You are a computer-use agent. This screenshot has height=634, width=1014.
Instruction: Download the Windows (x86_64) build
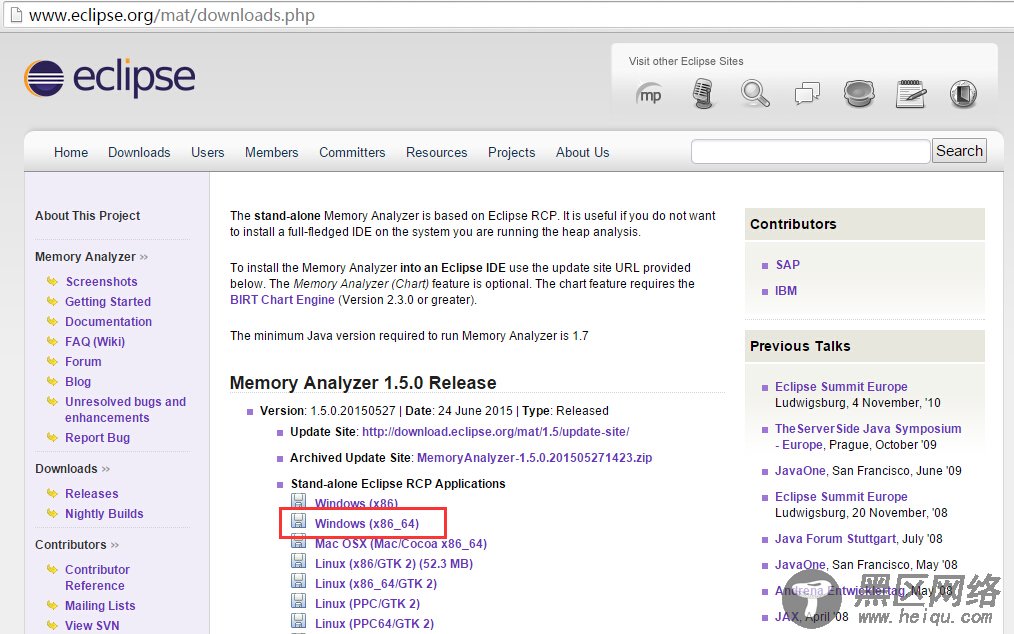[367, 523]
